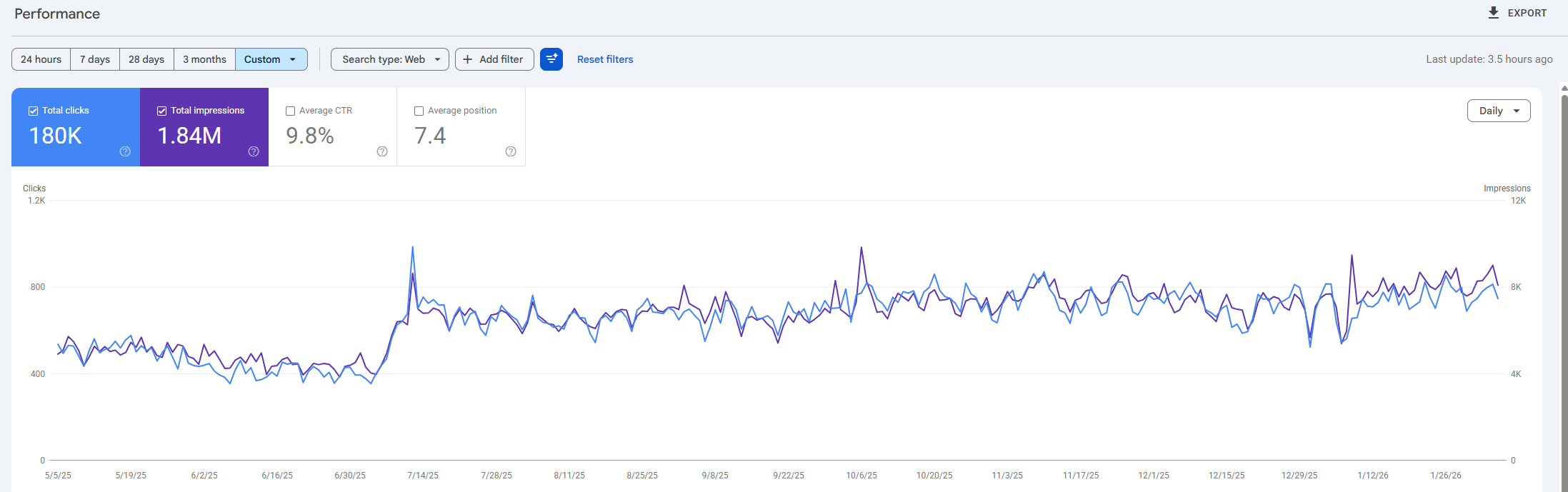Open the Daily granularity dropdown
1568x492 pixels.
[x=1499, y=111]
